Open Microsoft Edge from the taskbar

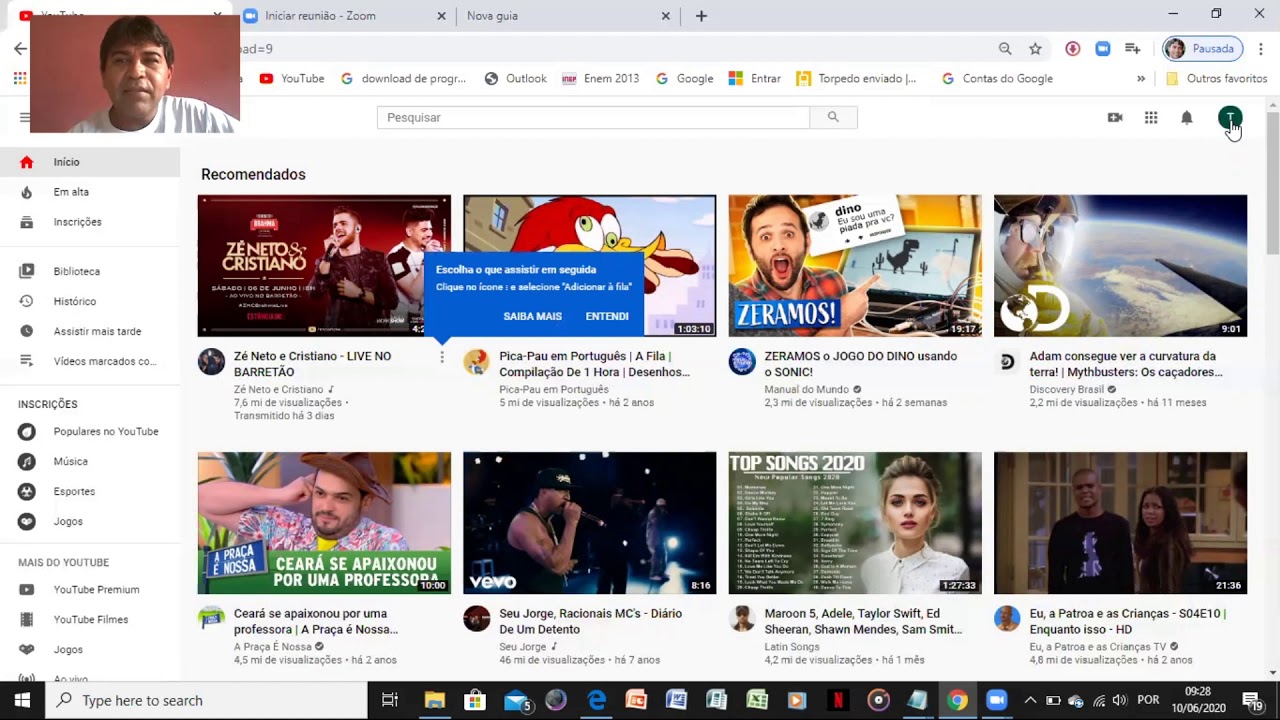coord(596,700)
